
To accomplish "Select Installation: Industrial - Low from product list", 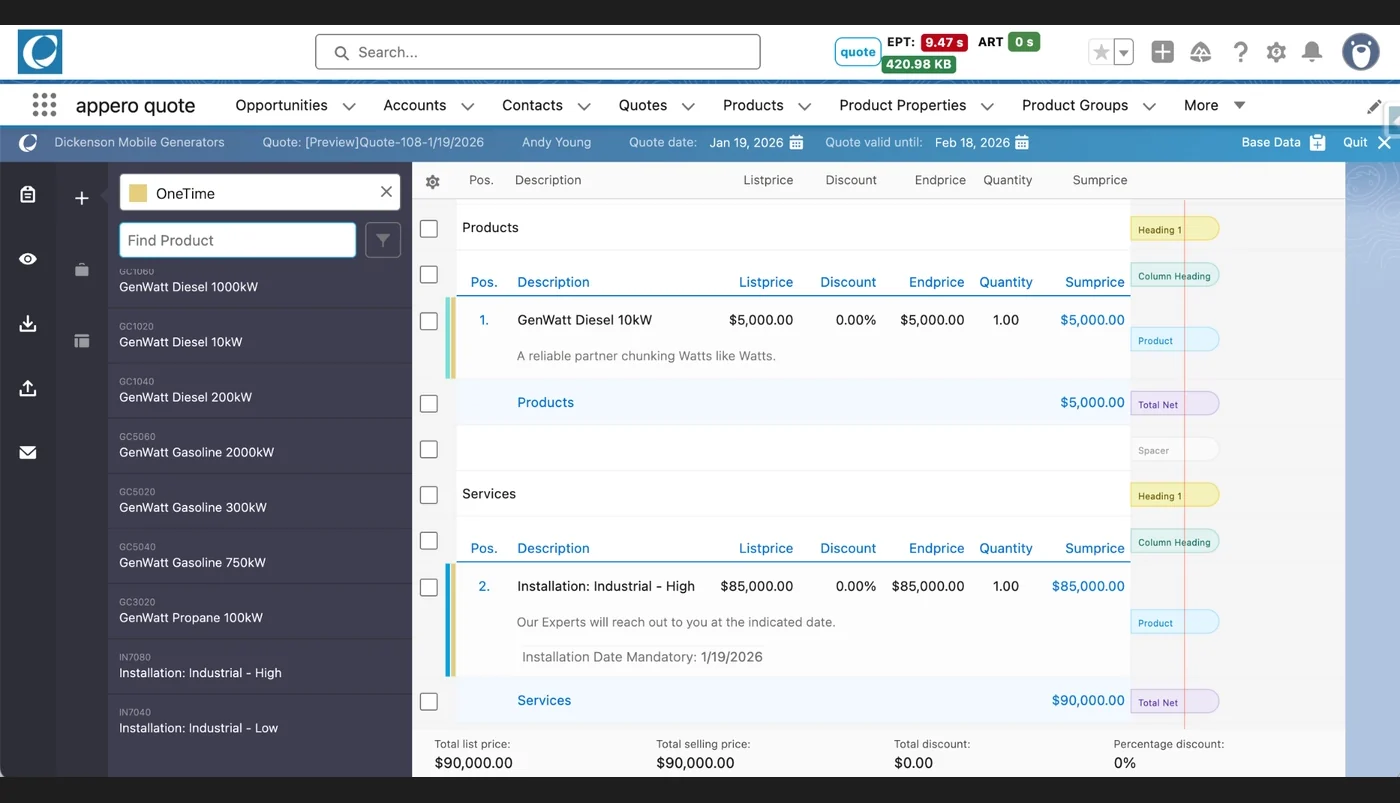I will (260, 721).
